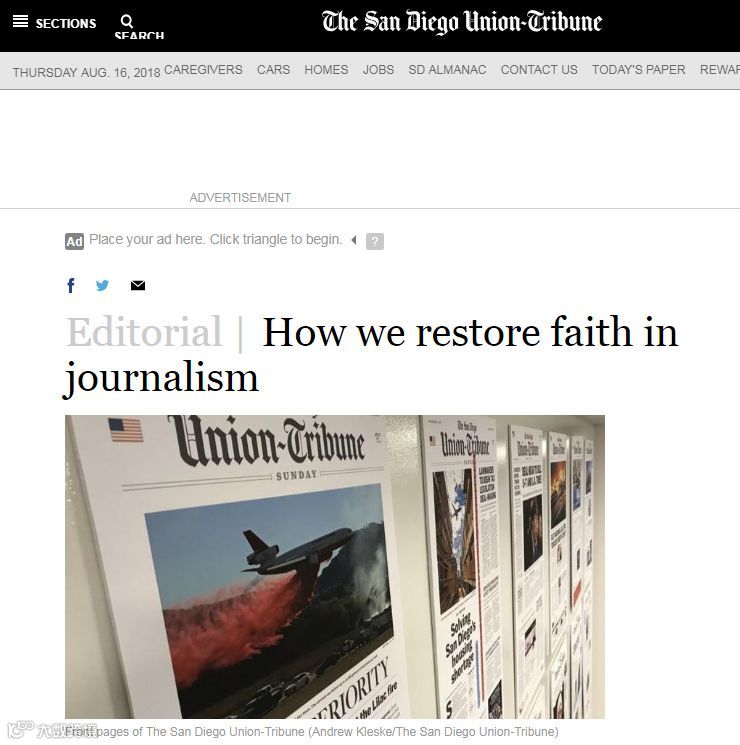Select Jobs in the navigation bar
Viewport: 740px width, 745px height.
[x=378, y=70]
